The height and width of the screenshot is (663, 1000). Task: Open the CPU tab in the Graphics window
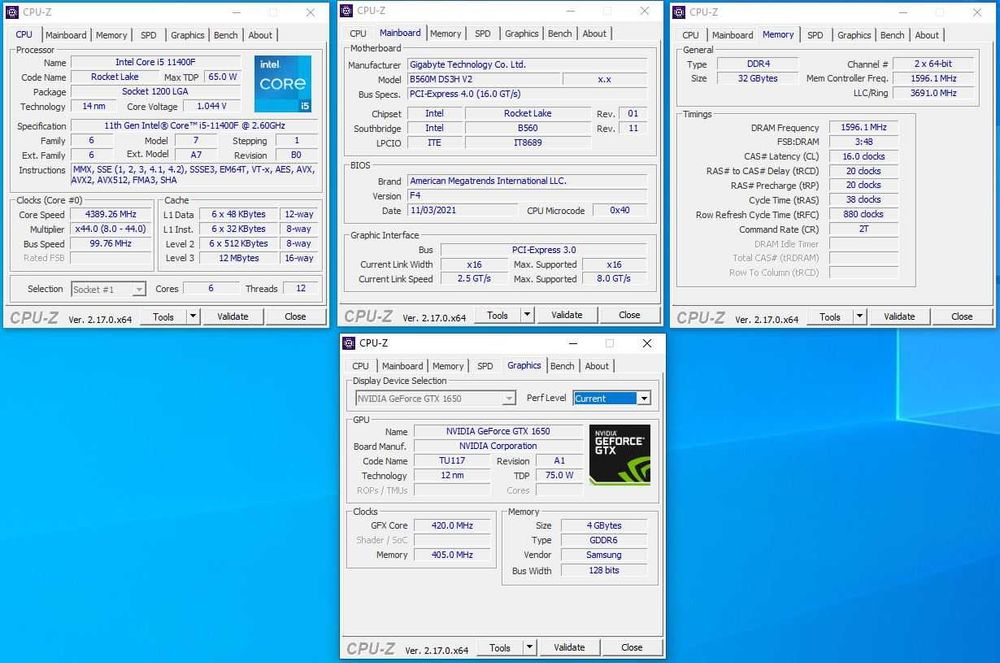(360, 366)
